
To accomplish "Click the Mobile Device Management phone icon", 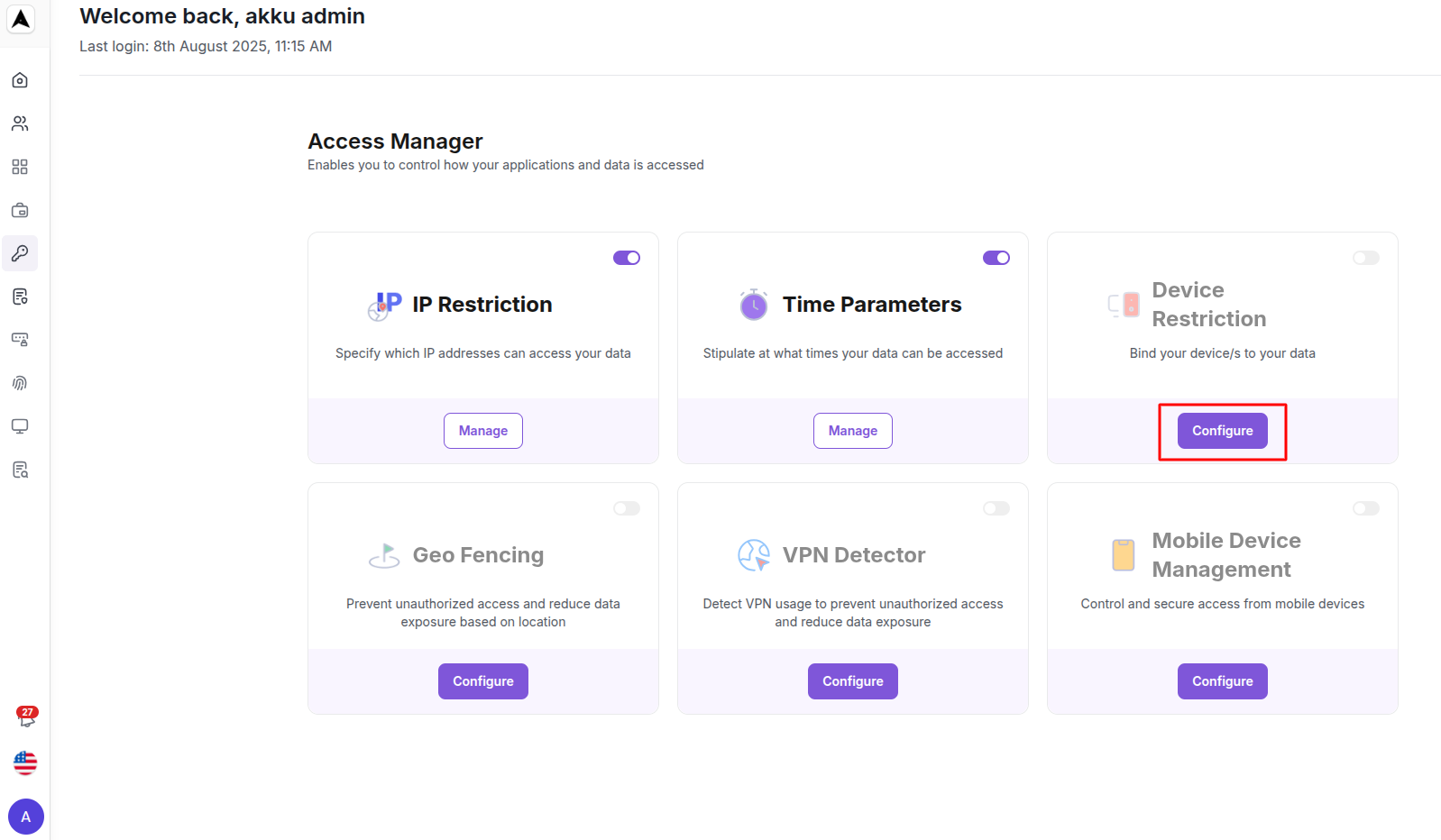I will coord(1124,555).
